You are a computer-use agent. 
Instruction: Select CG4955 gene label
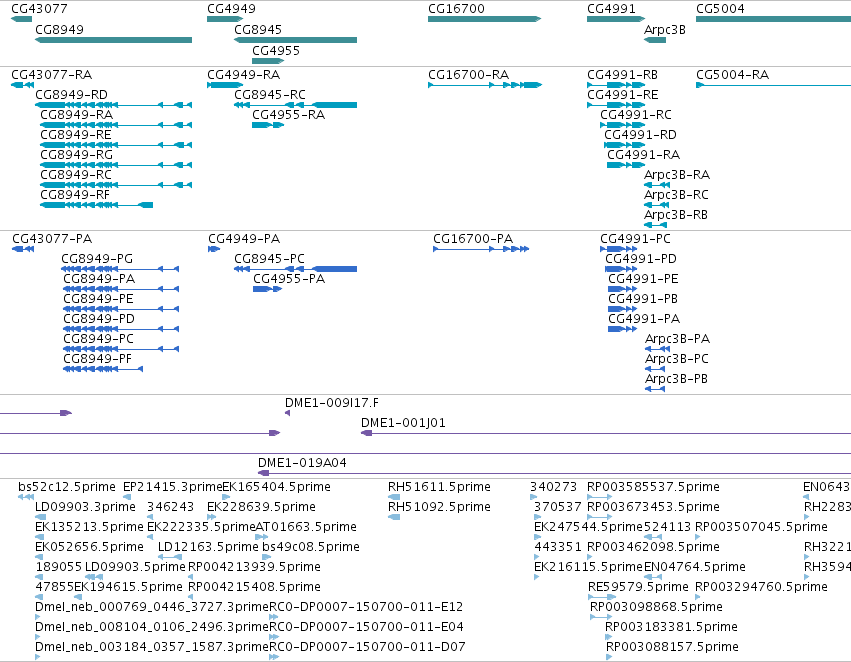(x=276, y=50)
